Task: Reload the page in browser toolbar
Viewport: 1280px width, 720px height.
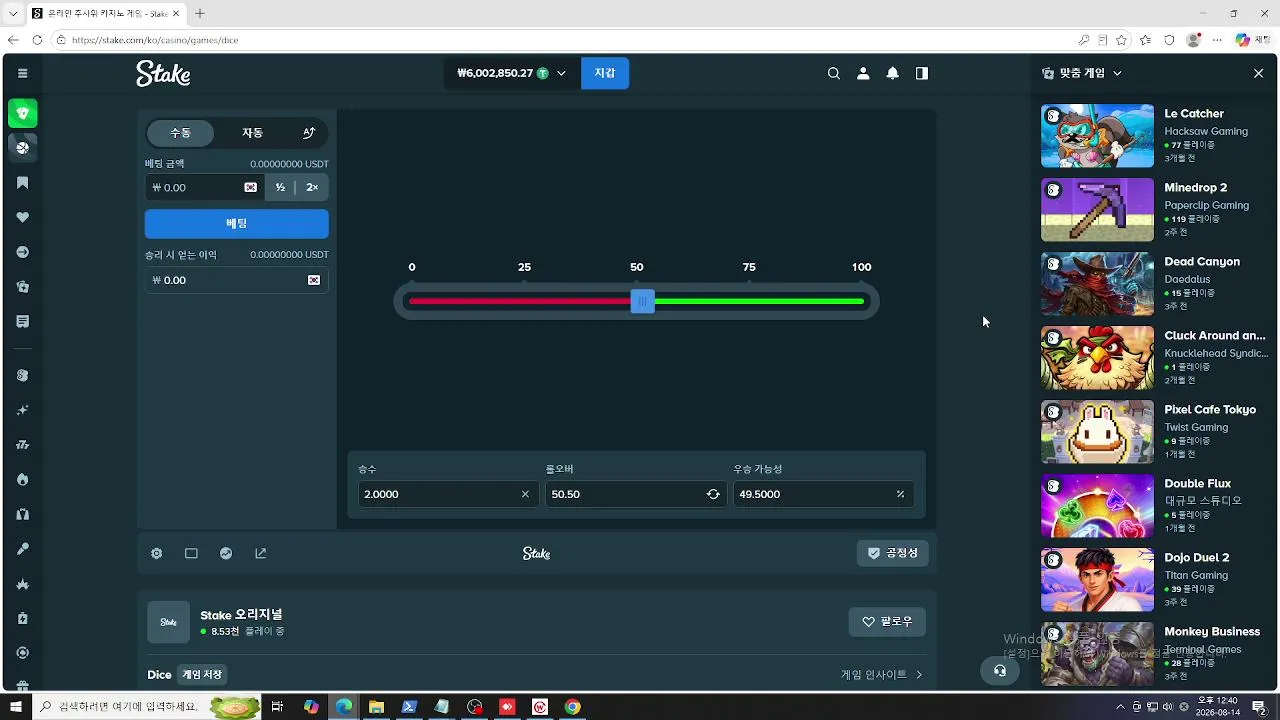Action: pyautogui.click(x=37, y=40)
